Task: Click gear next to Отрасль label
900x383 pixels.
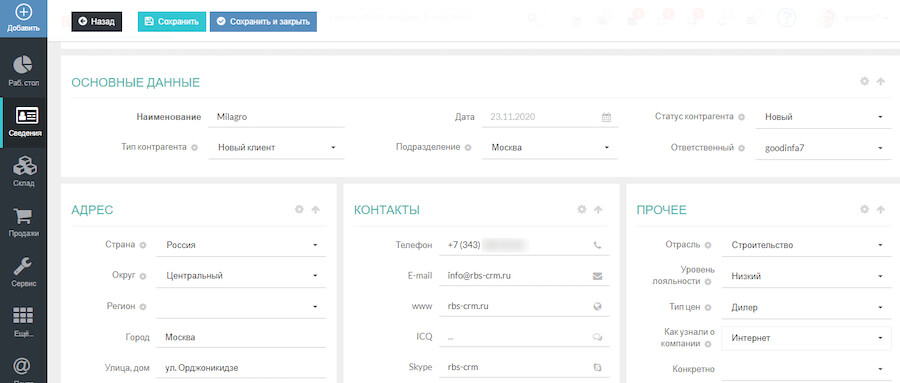Action: coord(708,245)
